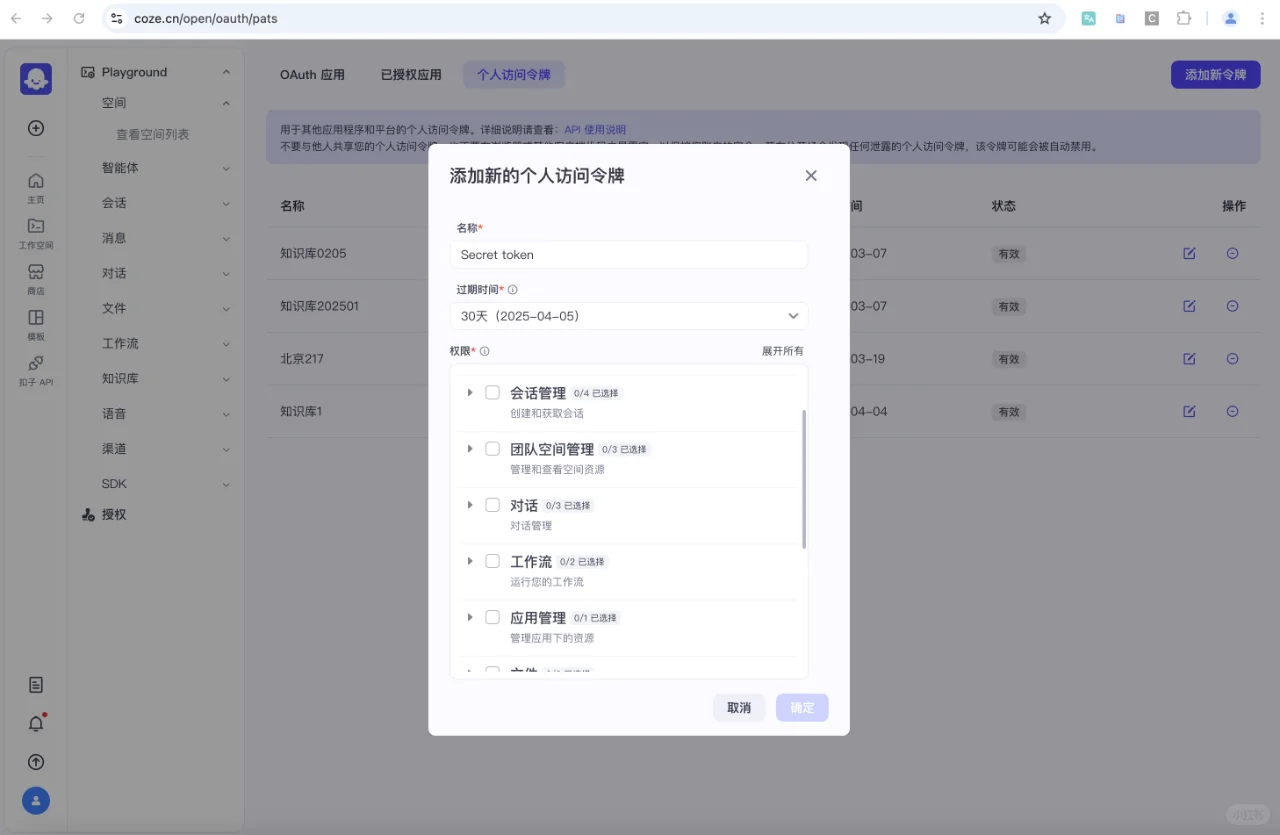Image resolution: width=1280 pixels, height=835 pixels.
Task: Edit the 知识库1 token
Action: tap(1189, 411)
